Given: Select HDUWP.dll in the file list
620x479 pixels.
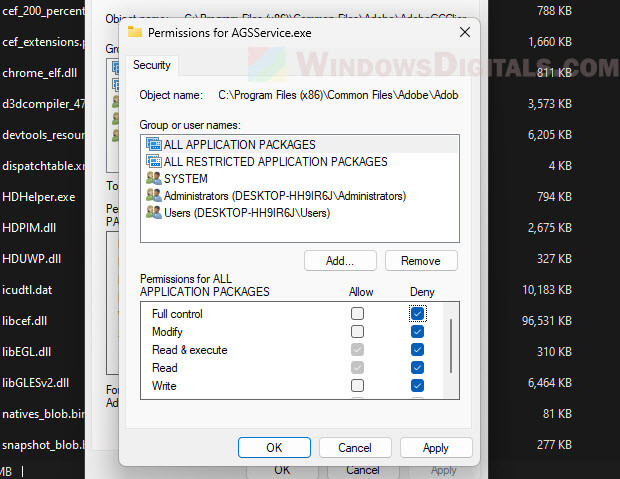Looking at the screenshot, I should (x=32, y=259).
